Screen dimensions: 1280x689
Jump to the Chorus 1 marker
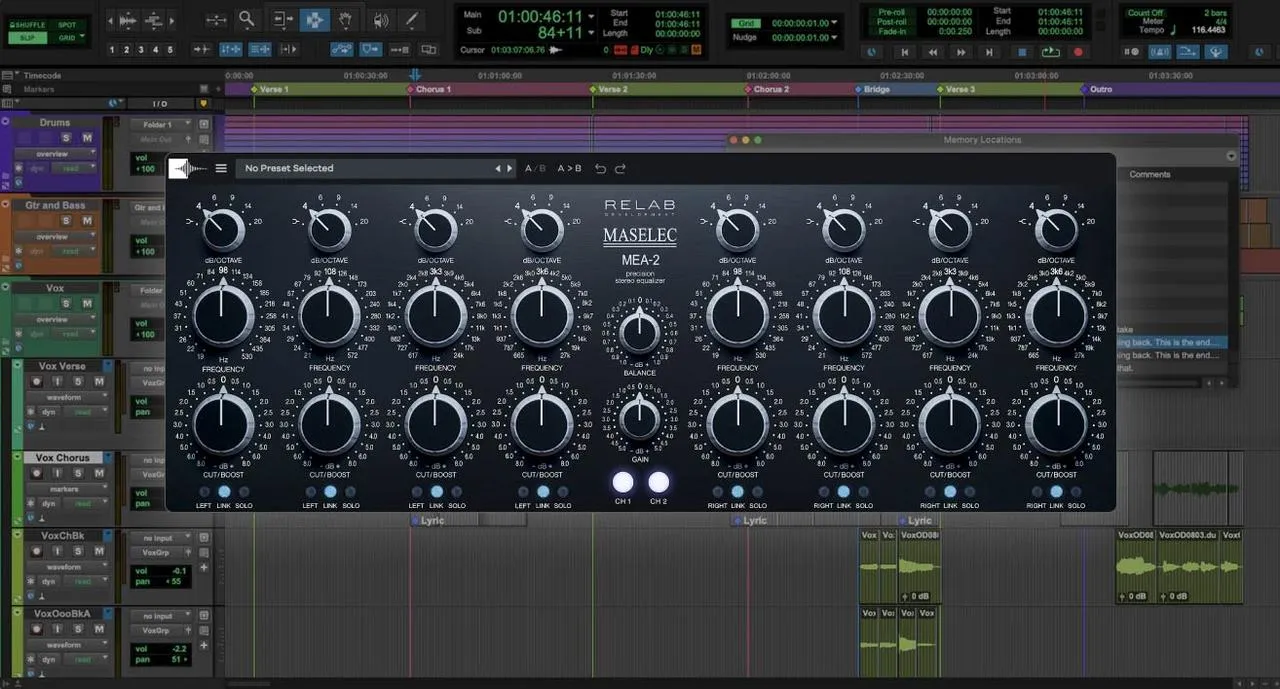pos(432,90)
